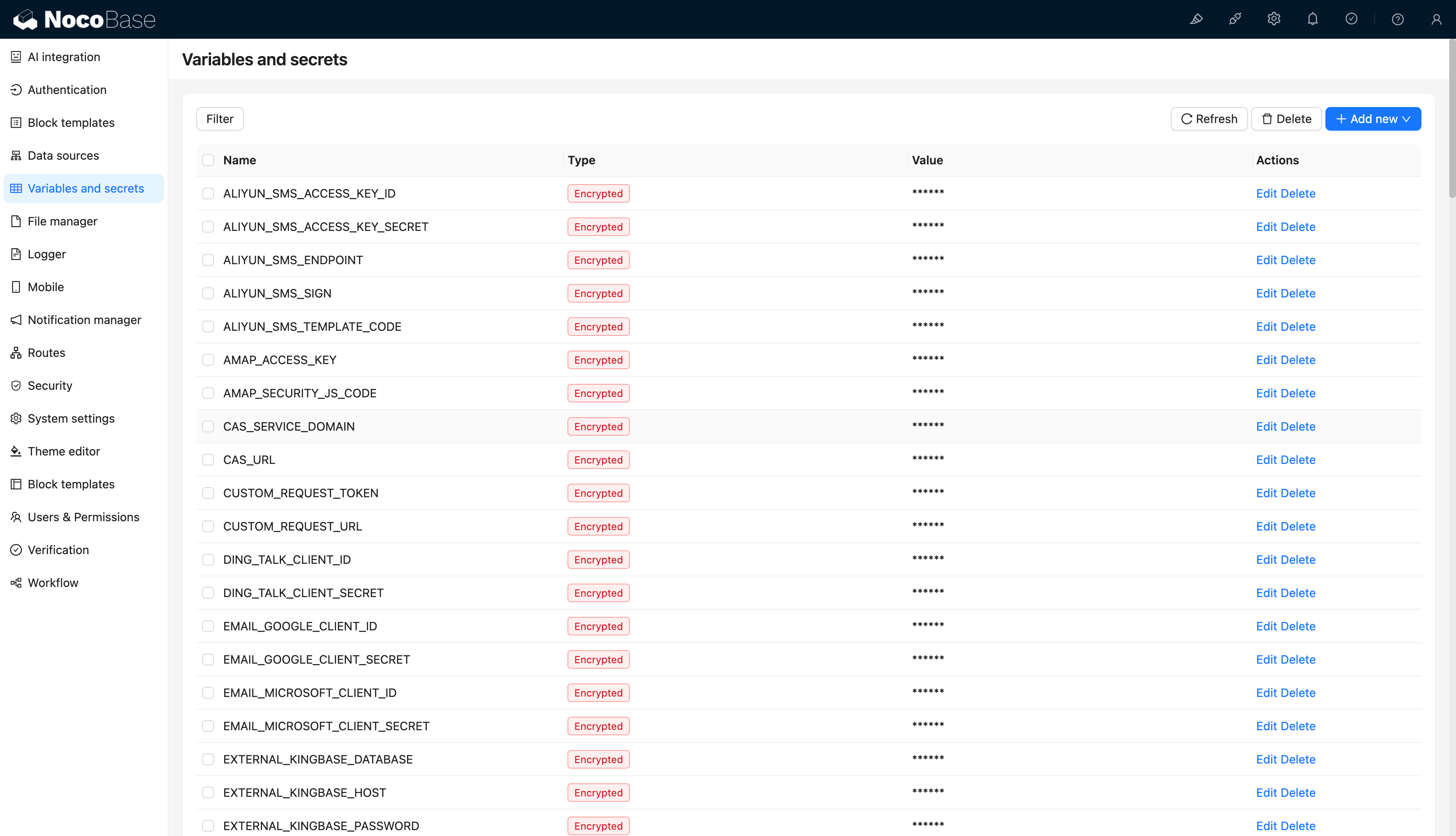The height and width of the screenshot is (836, 1456).
Task: Edit the ALIYUN_SMS_SIGN variable
Action: coord(1266,293)
